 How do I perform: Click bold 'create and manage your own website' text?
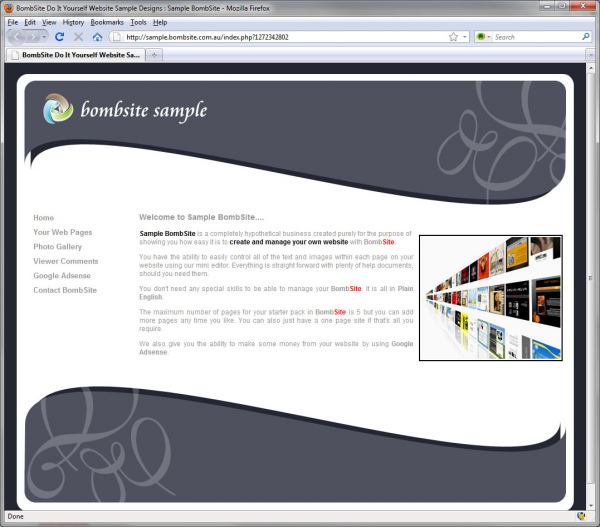coord(289,242)
